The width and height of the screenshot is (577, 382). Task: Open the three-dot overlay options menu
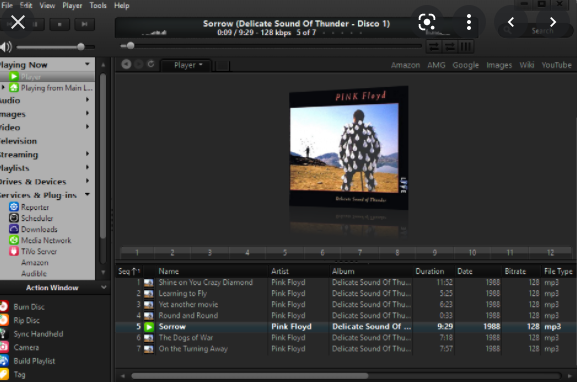pyautogui.click(x=468, y=22)
